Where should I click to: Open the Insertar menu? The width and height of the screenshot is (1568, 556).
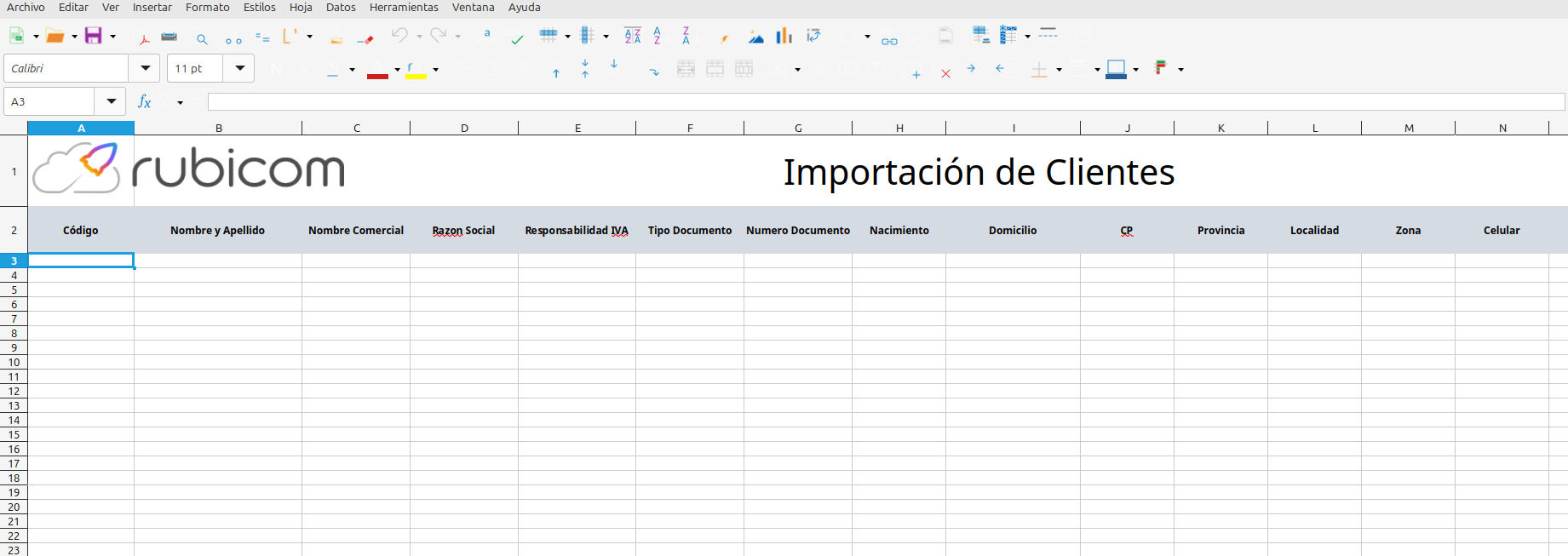click(152, 7)
